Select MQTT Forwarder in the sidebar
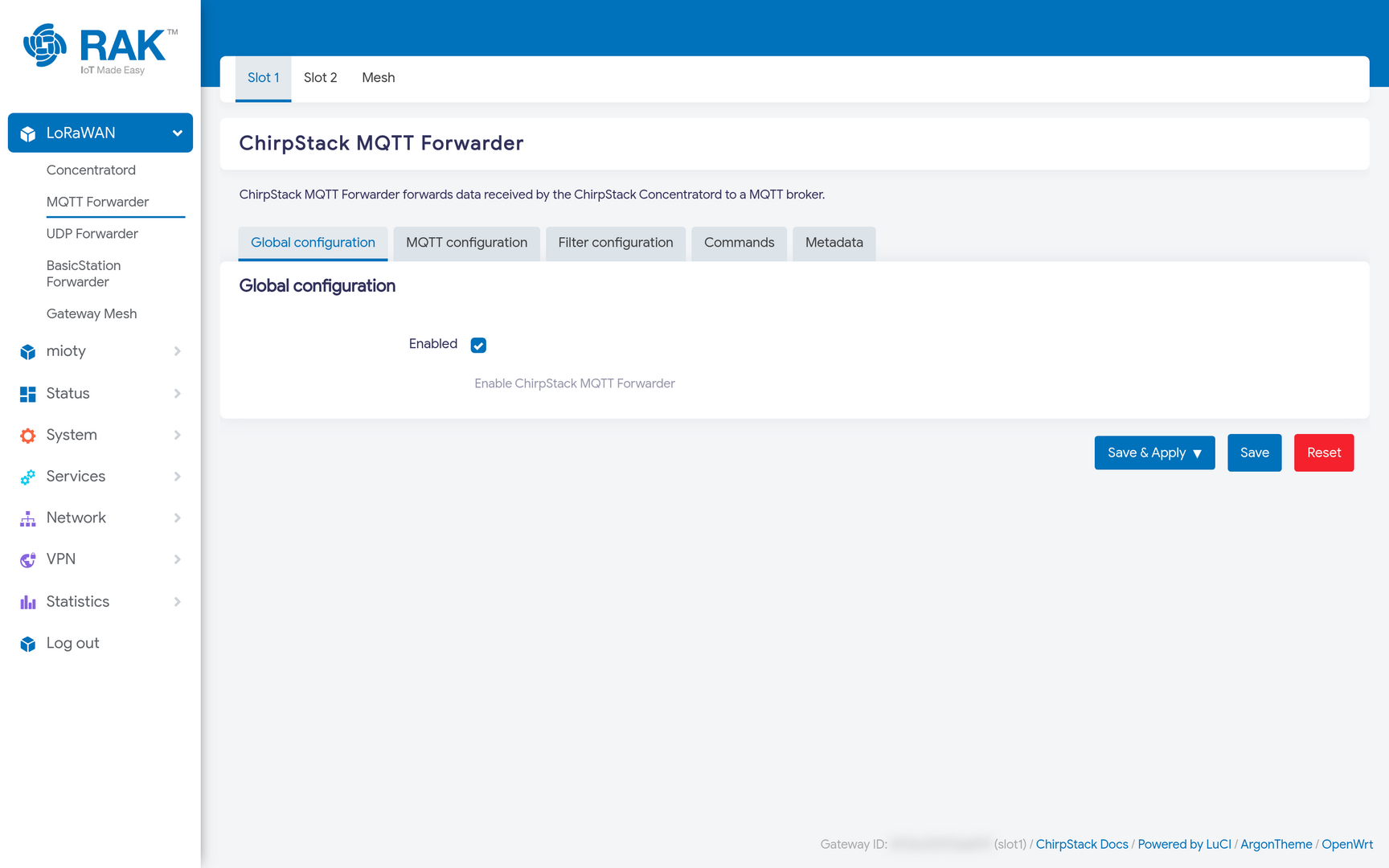This screenshot has height=868, width=1389. coord(97,202)
